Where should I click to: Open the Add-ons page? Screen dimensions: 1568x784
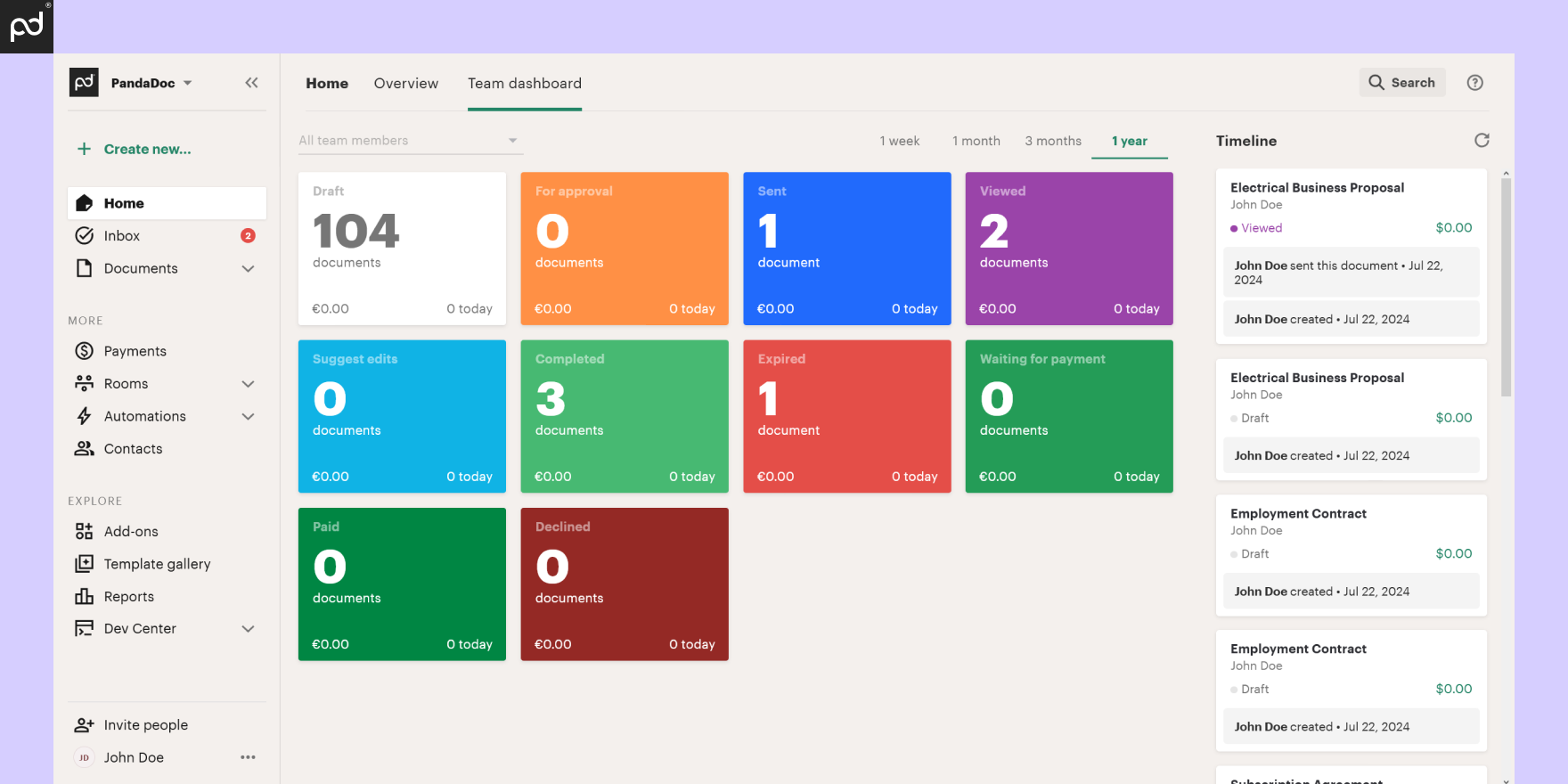[131, 532]
